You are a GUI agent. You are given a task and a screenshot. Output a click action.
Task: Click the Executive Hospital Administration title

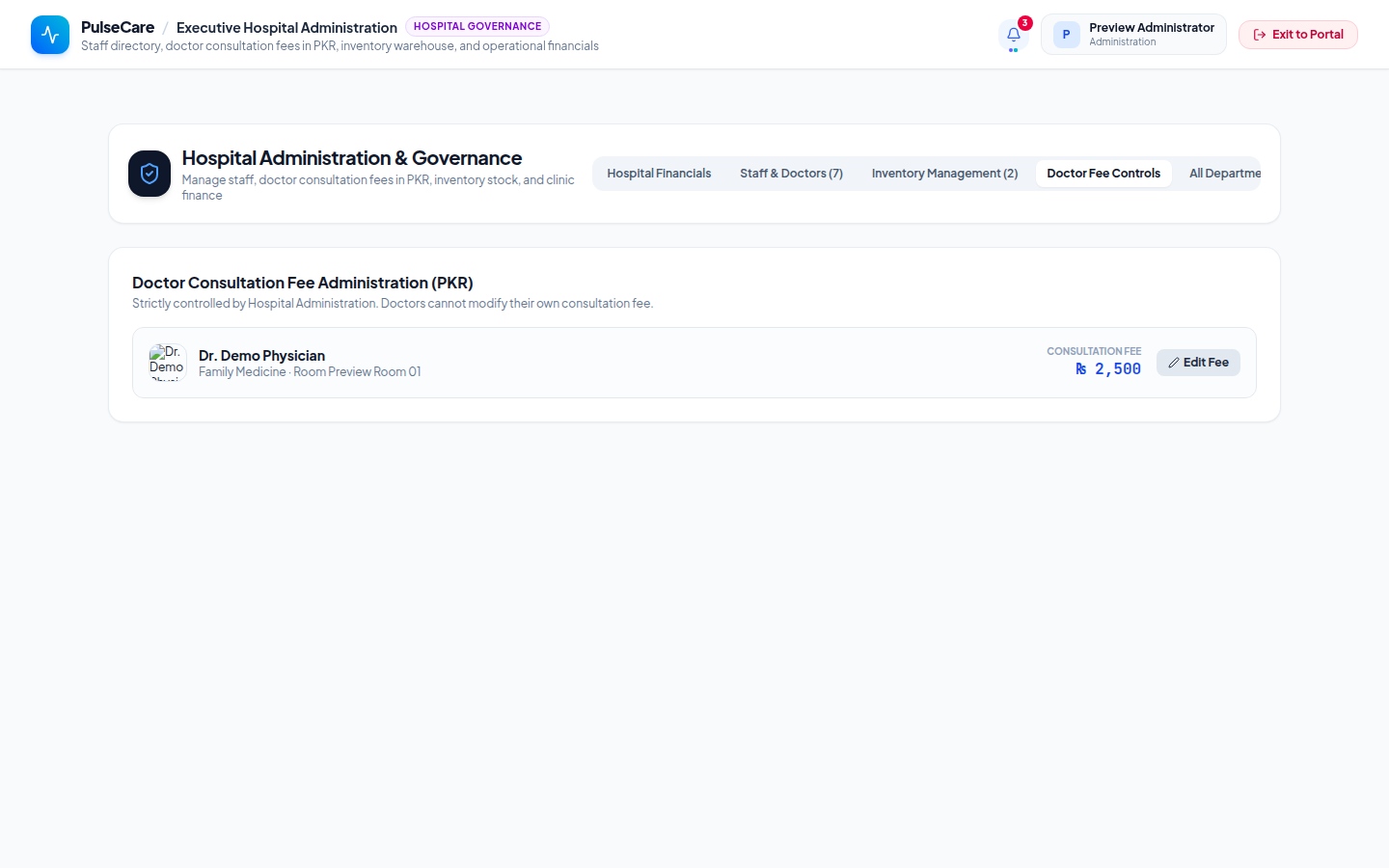click(x=286, y=28)
